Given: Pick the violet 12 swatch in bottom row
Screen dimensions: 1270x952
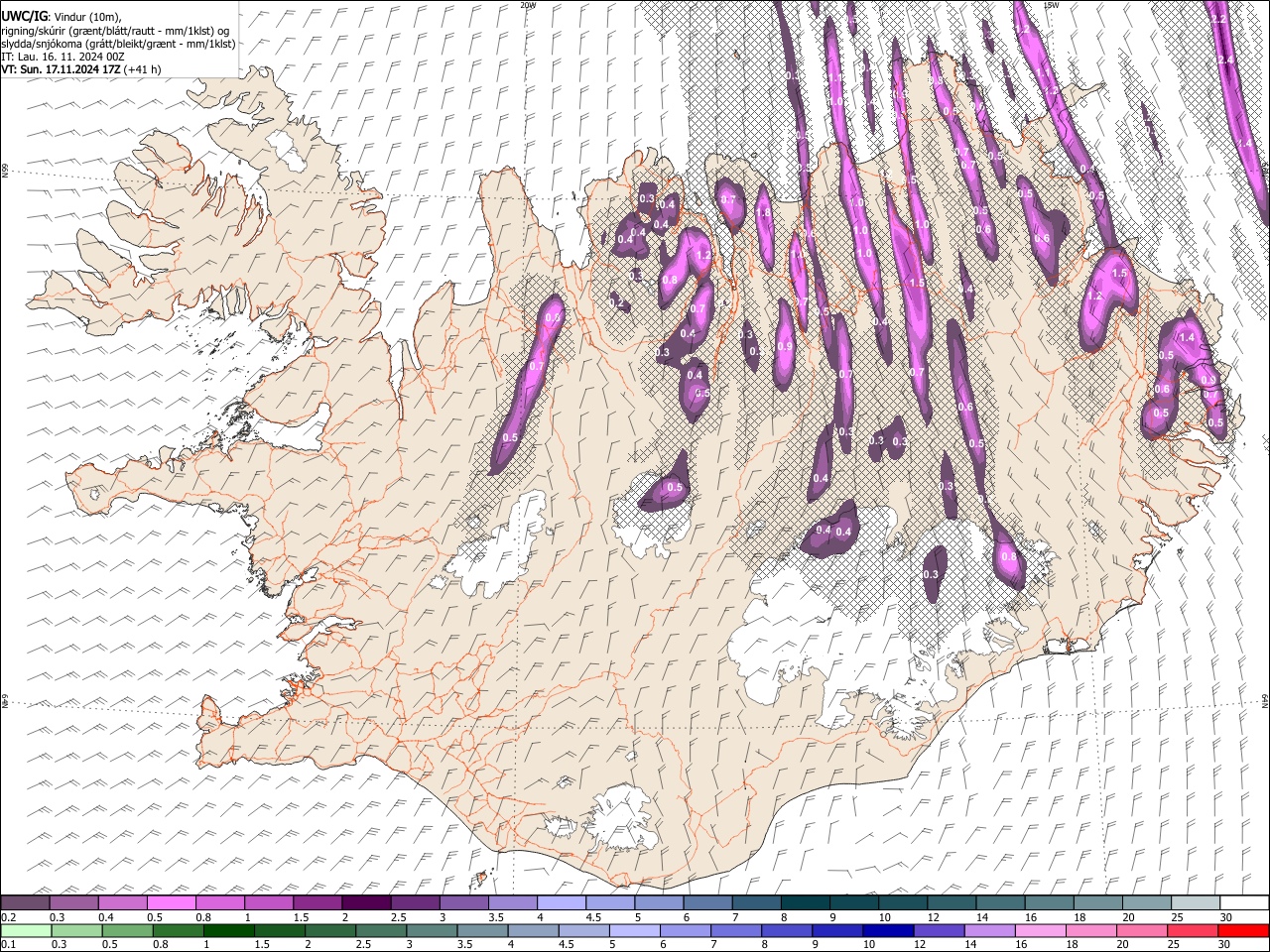Looking at the screenshot, I should click(x=939, y=930).
